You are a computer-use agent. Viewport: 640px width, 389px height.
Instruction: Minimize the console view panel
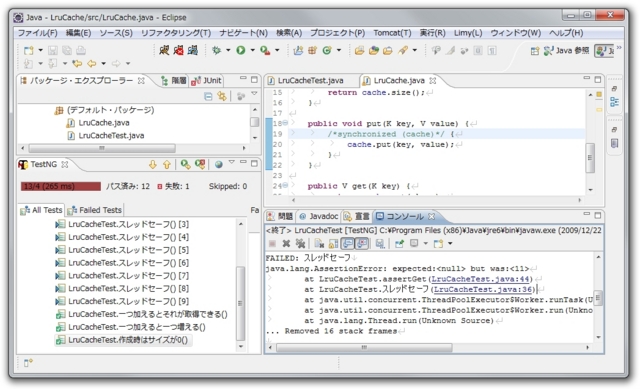tap(587, 214)
